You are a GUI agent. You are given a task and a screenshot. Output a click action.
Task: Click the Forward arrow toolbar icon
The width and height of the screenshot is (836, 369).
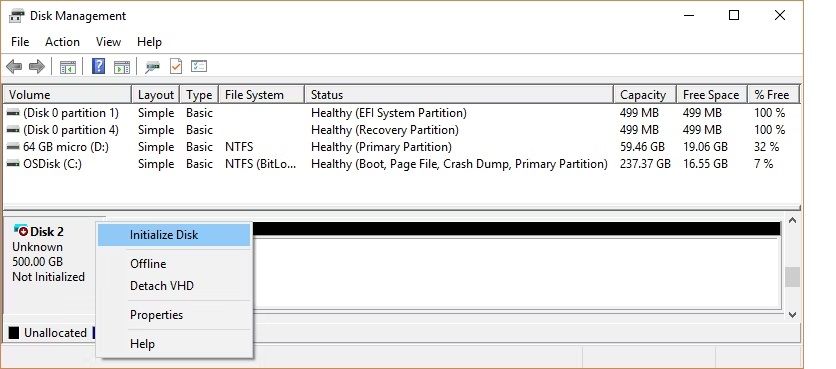36,67
